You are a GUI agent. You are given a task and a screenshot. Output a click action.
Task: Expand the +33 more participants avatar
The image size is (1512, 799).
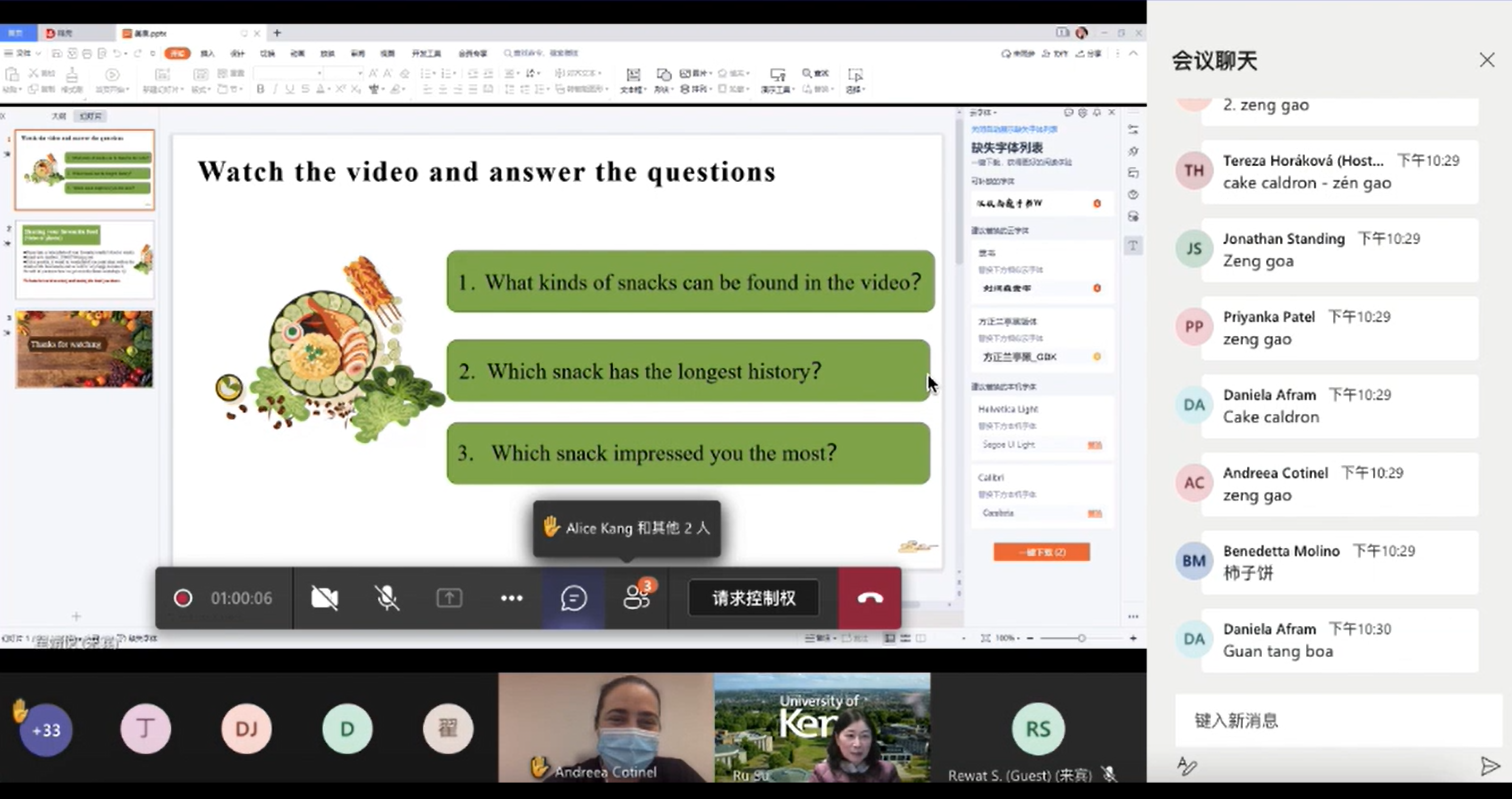(x=46, y=730)
